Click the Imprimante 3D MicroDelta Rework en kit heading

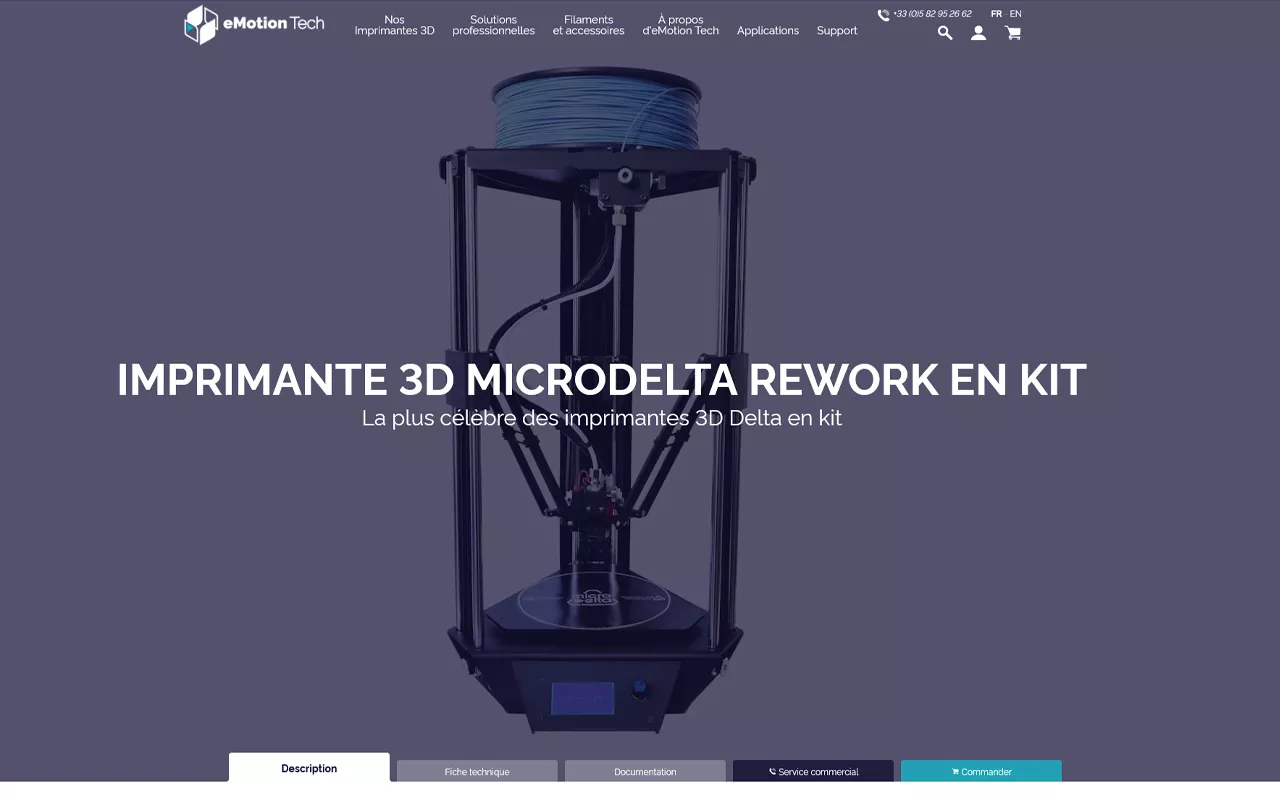click(601, 380)
